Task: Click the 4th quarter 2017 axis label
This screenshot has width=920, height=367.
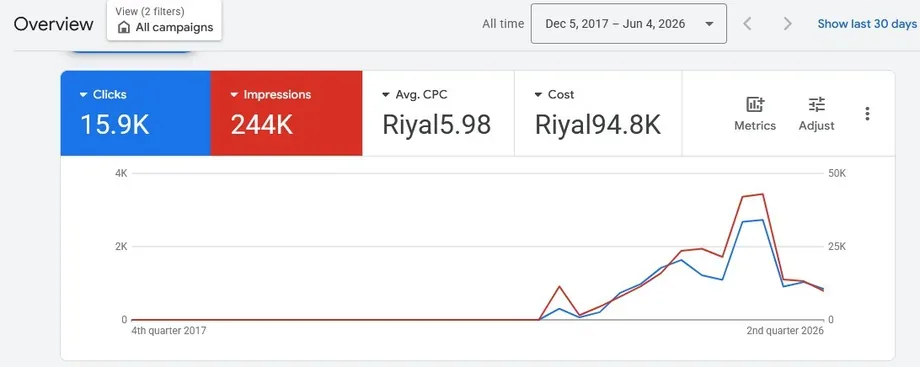Action: (x=168, y=331)
